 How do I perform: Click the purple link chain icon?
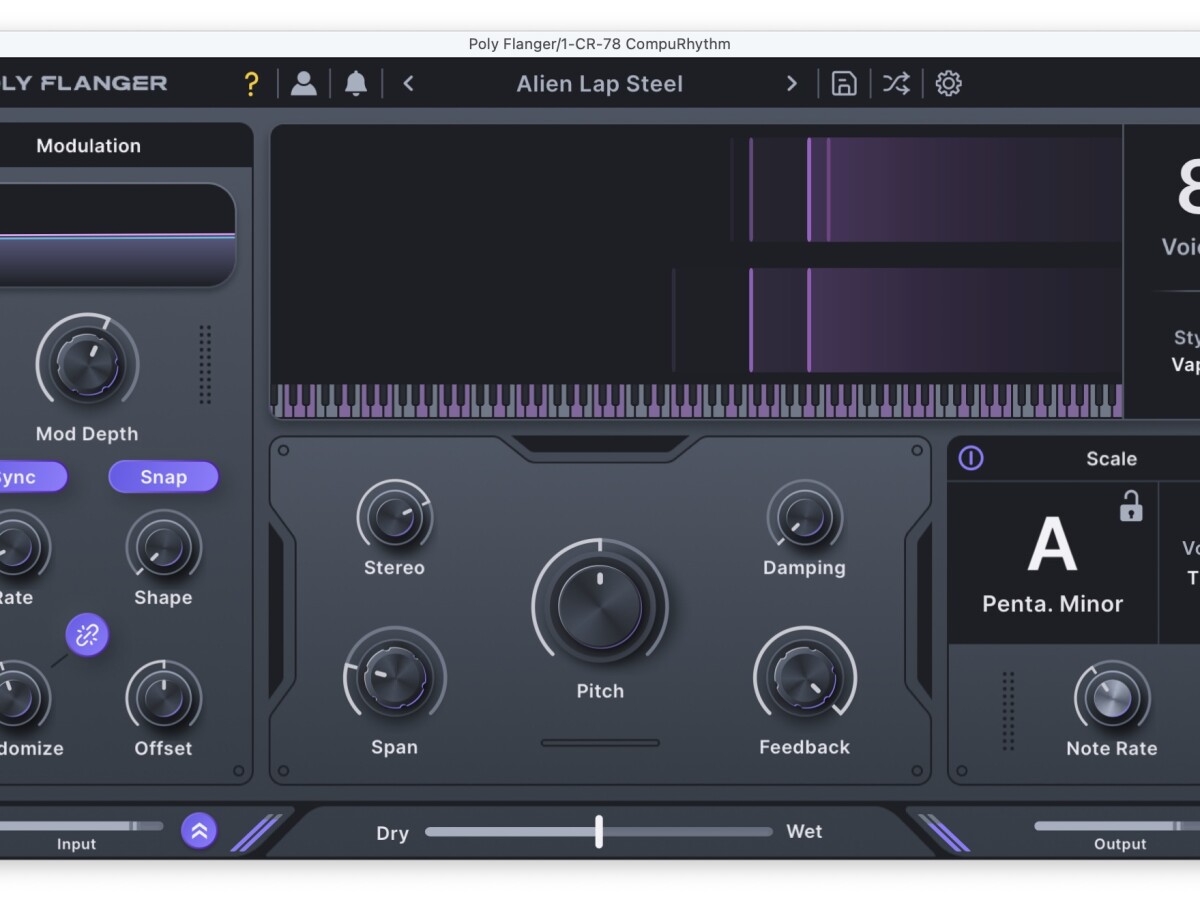point(87,634)
